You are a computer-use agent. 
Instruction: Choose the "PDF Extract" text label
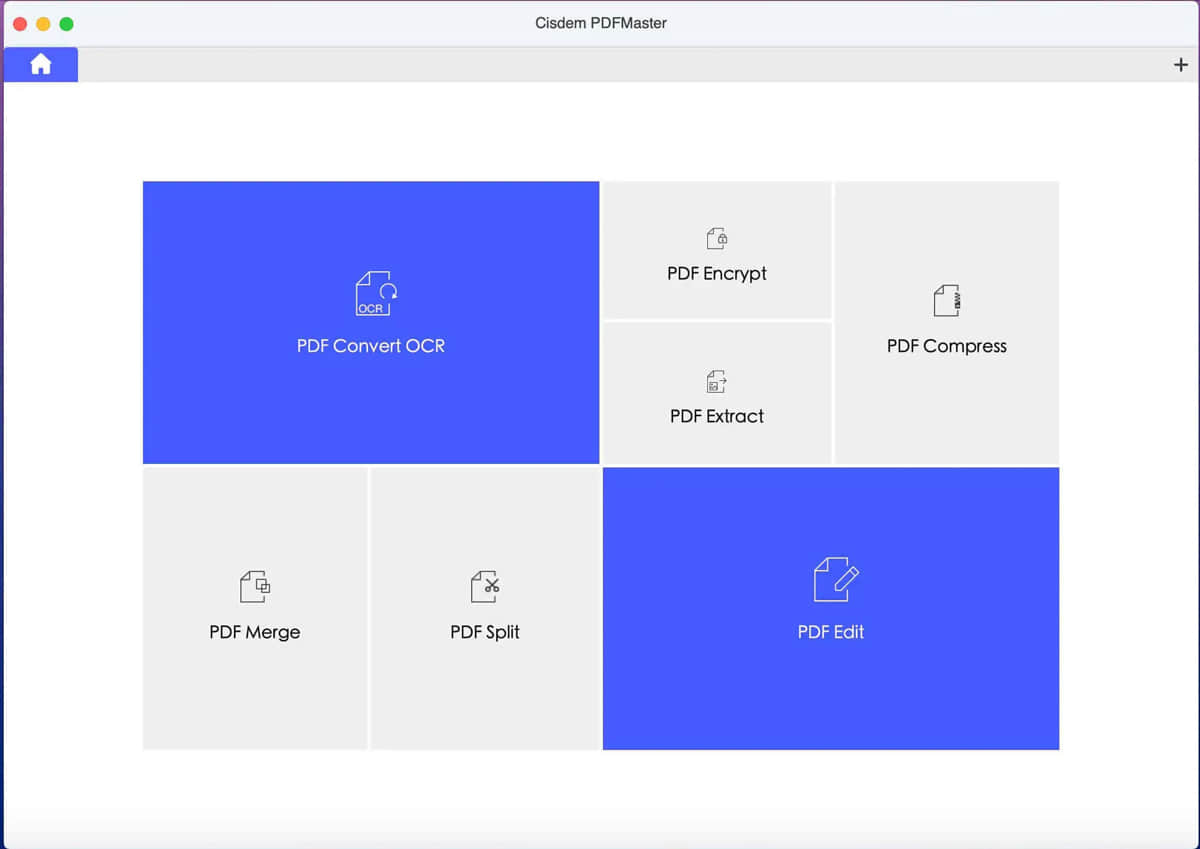point(717,416)
